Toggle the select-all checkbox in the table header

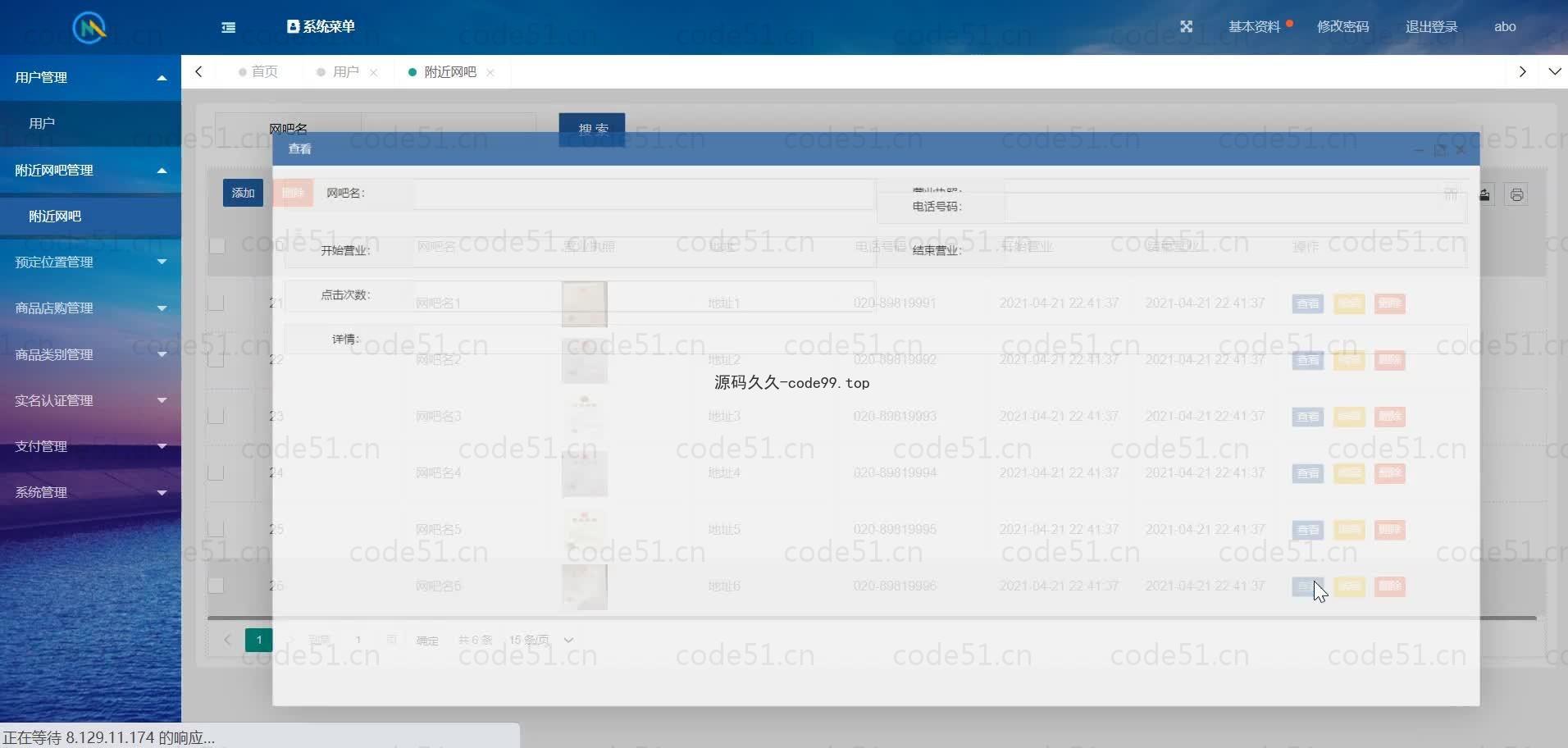[x=217, y=246]
